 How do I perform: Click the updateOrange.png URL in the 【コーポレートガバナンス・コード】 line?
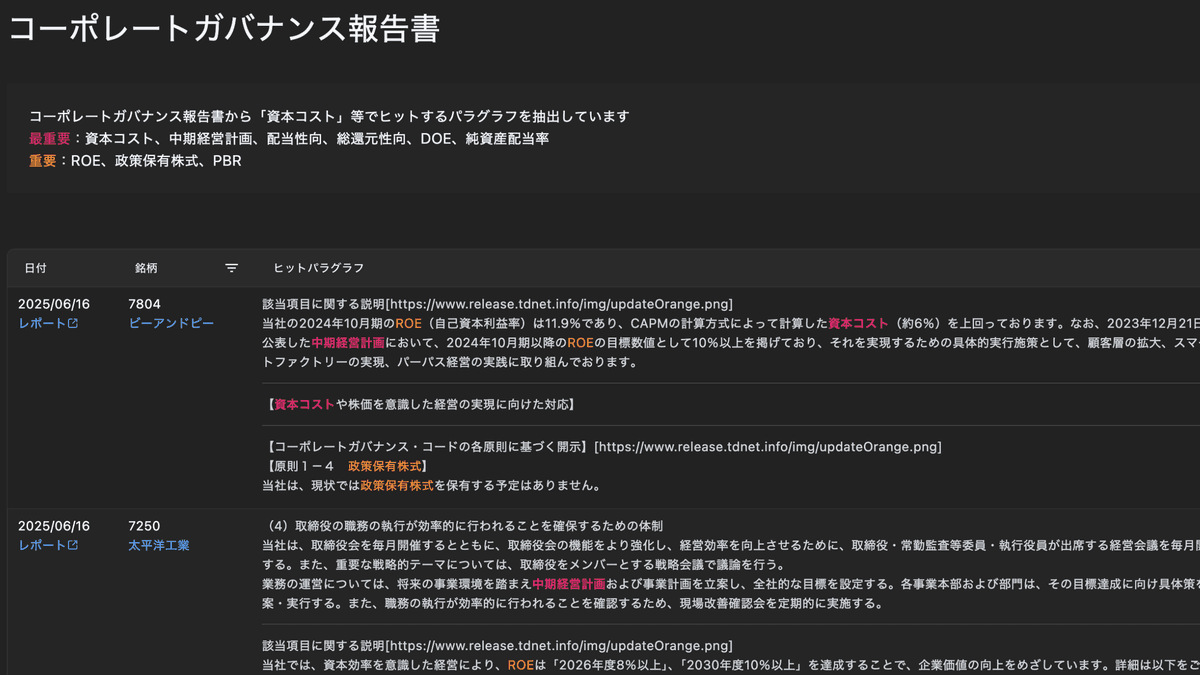coord(768,447)
